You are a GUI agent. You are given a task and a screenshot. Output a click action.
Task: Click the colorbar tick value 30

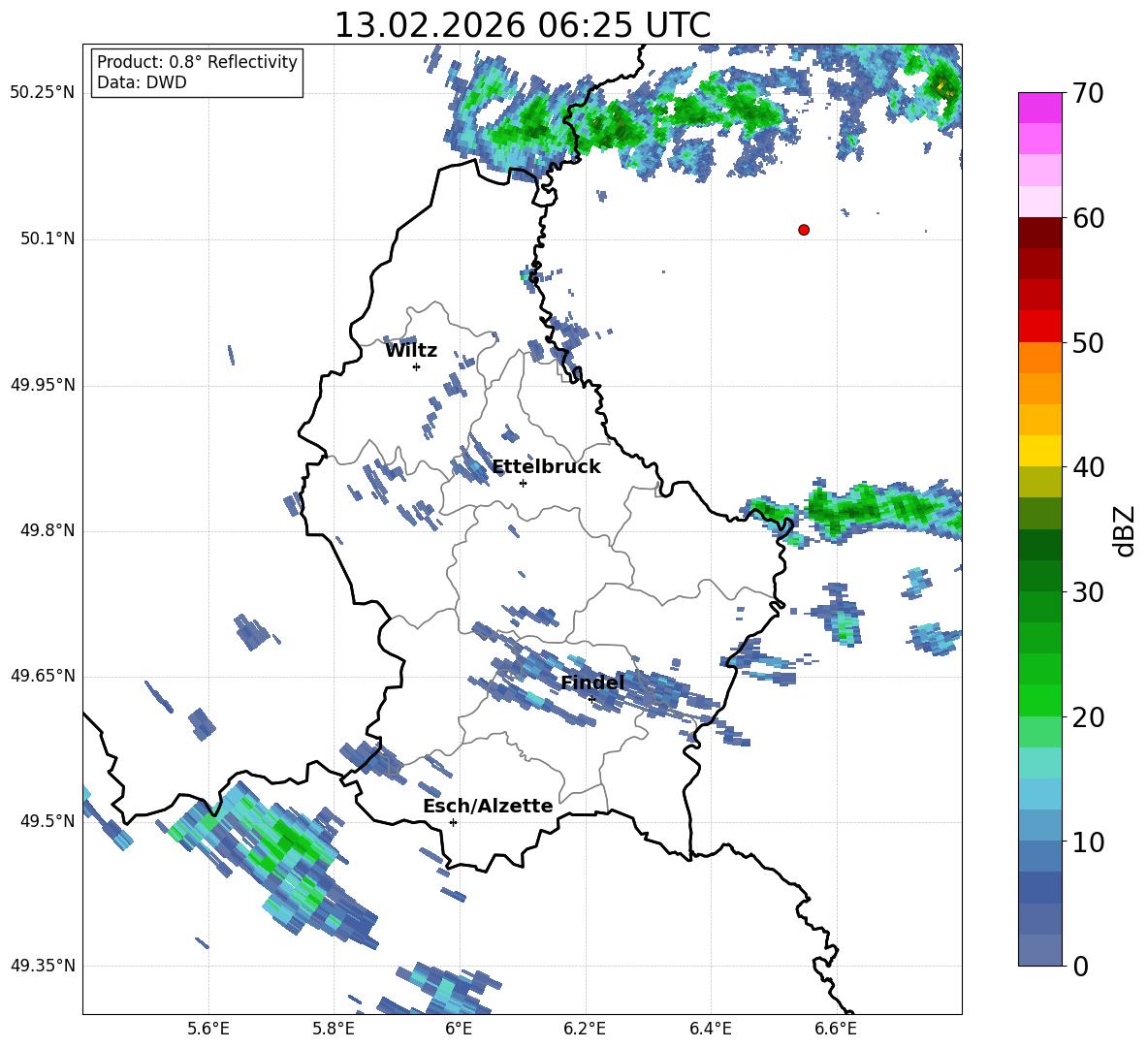tap(1088, 592)
